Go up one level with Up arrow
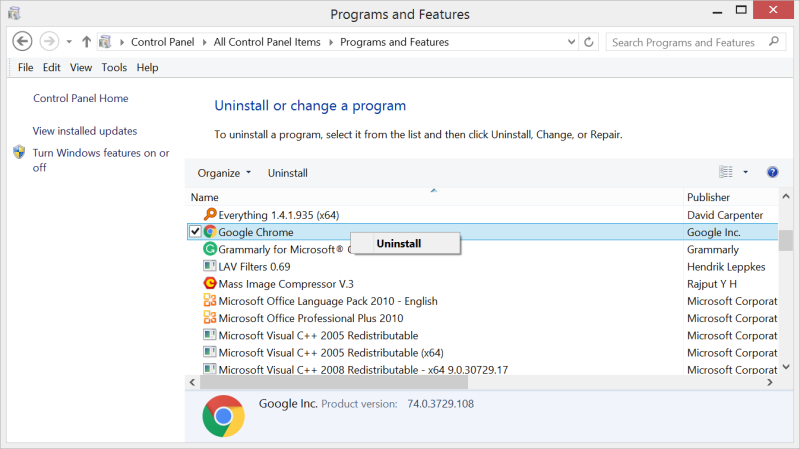 86,42
